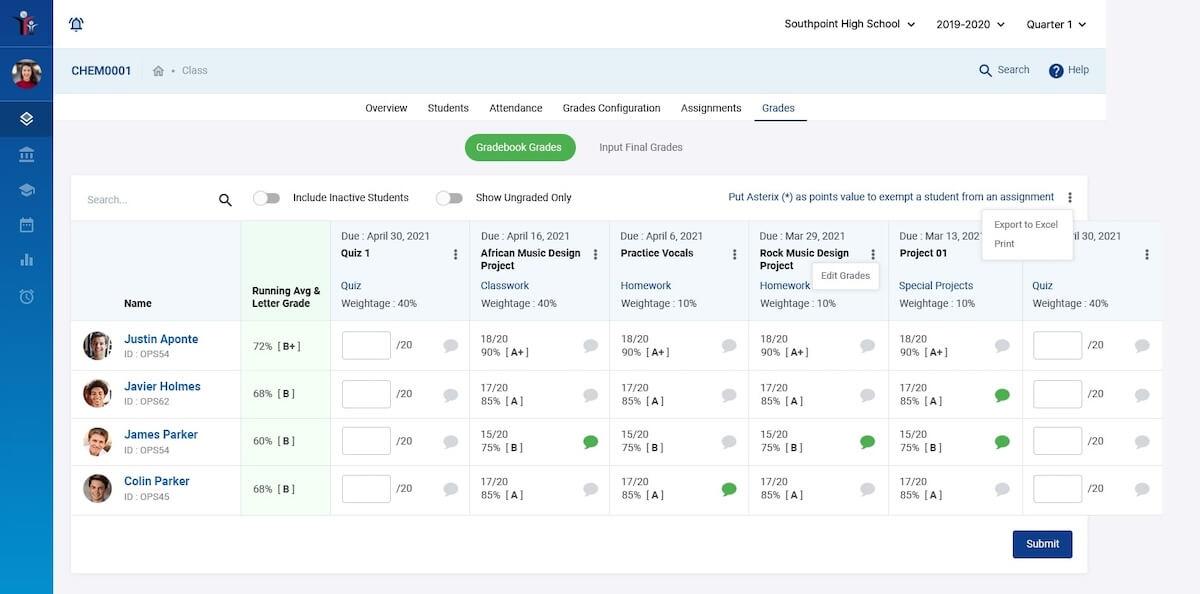Viewport: 1200px width, 594px height.
Task: Click the Special Projects category link
Action: (936, 286)
